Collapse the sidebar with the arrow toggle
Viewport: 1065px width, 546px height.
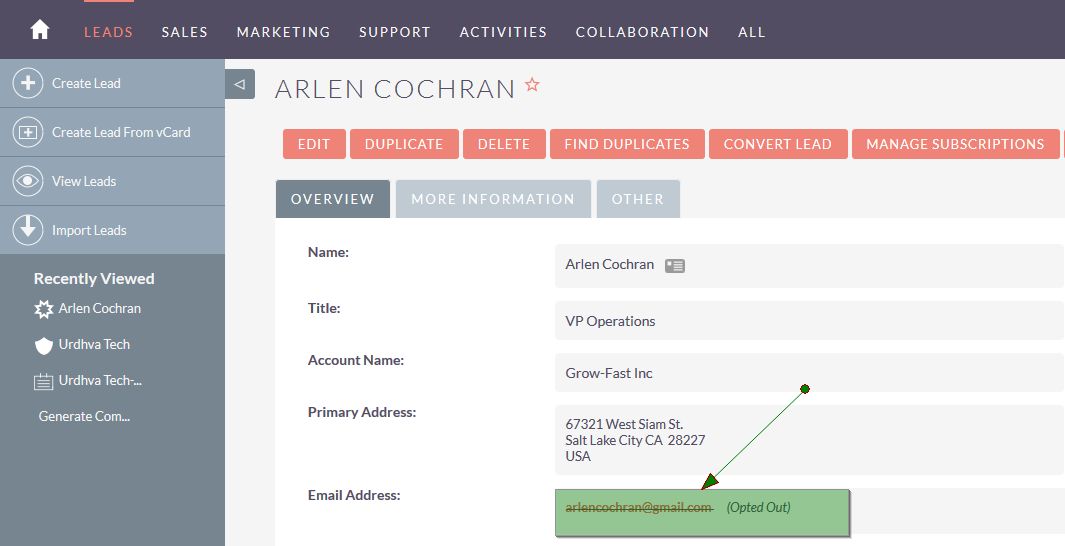click(240, 84)
